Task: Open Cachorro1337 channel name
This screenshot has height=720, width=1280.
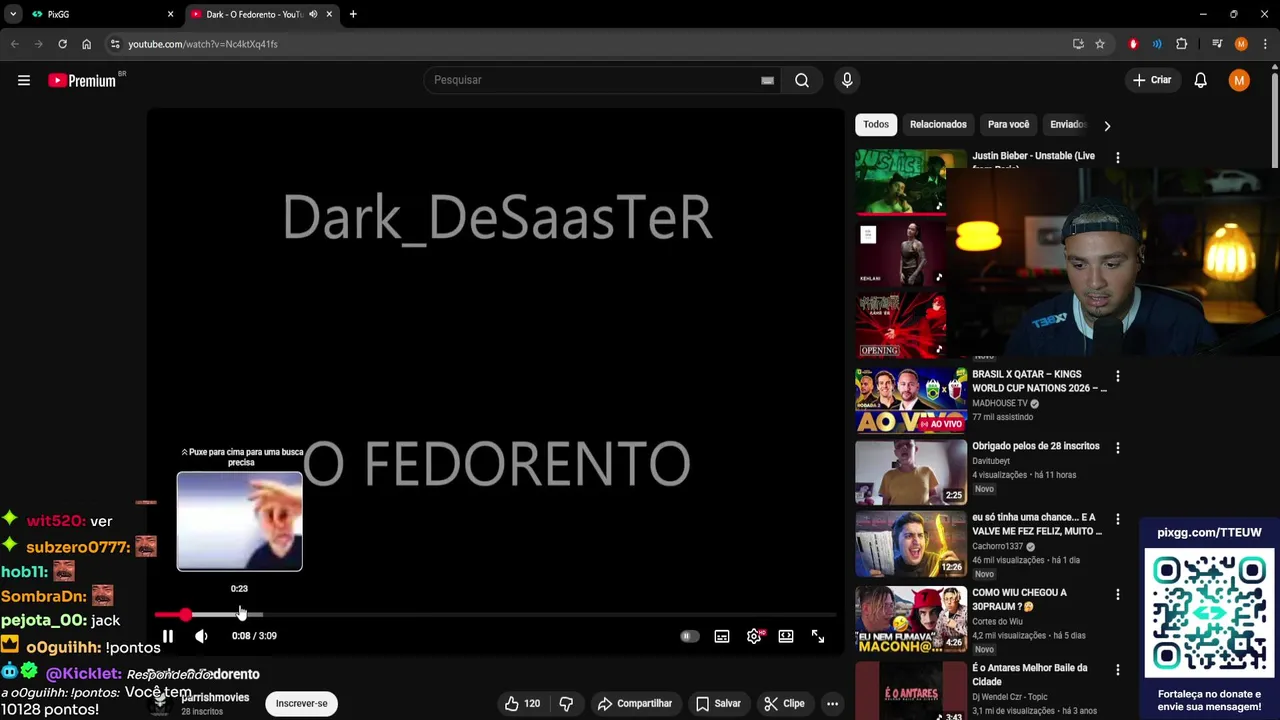Action: coord(998,547)
